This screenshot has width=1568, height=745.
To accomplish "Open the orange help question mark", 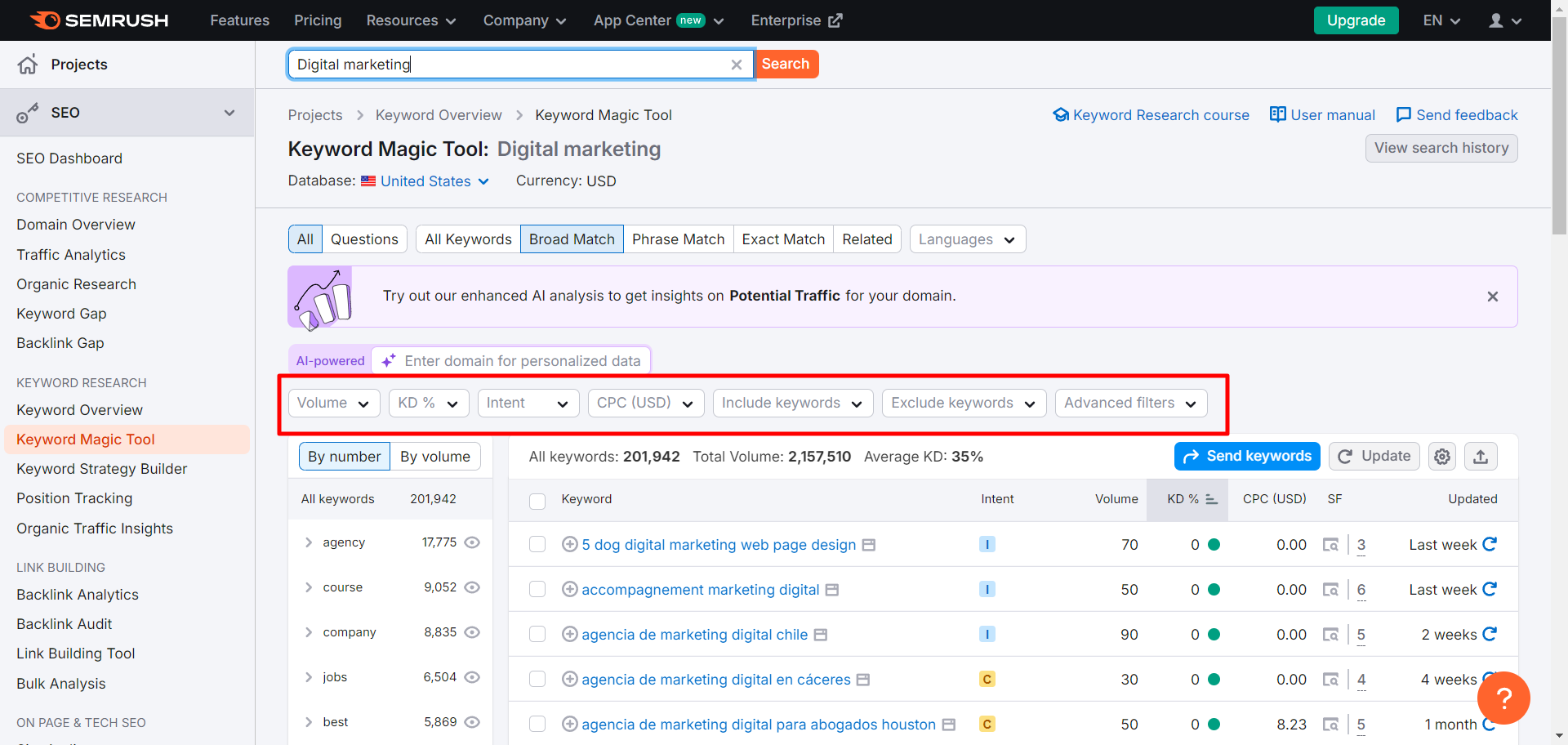I will tap(1503, 698).
